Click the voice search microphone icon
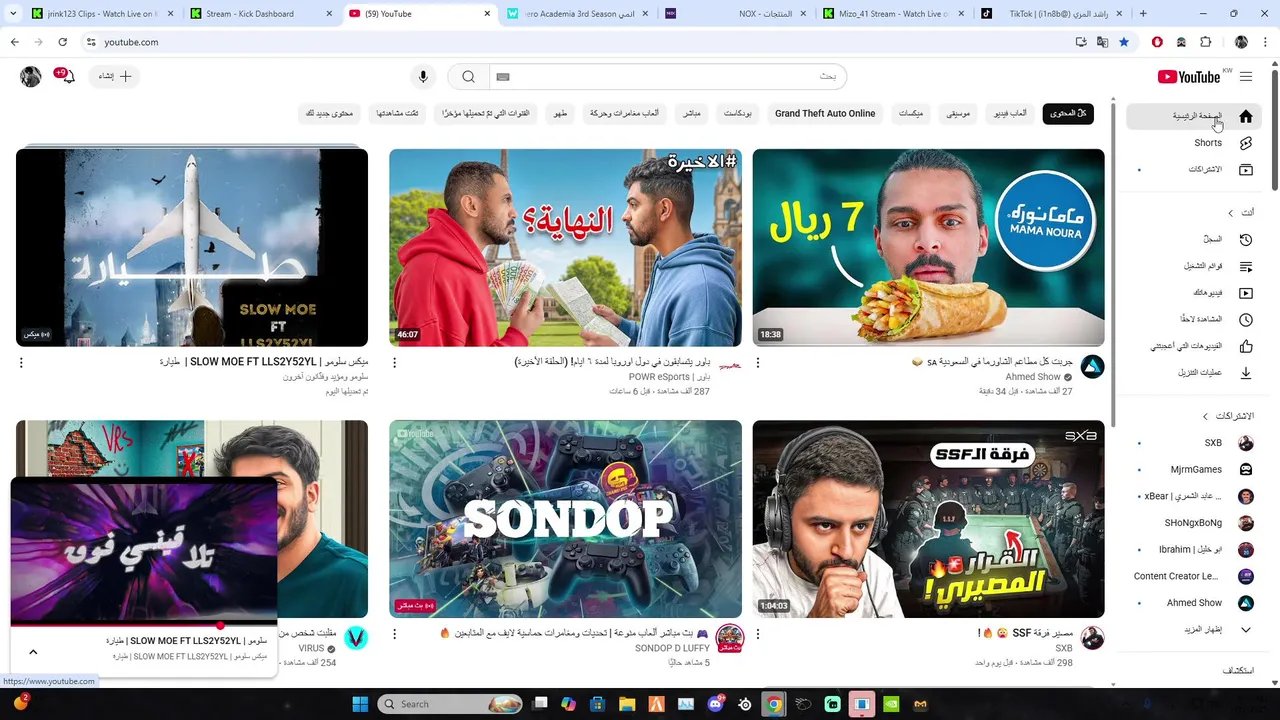The image size is (1280, 720). point(423,77)
